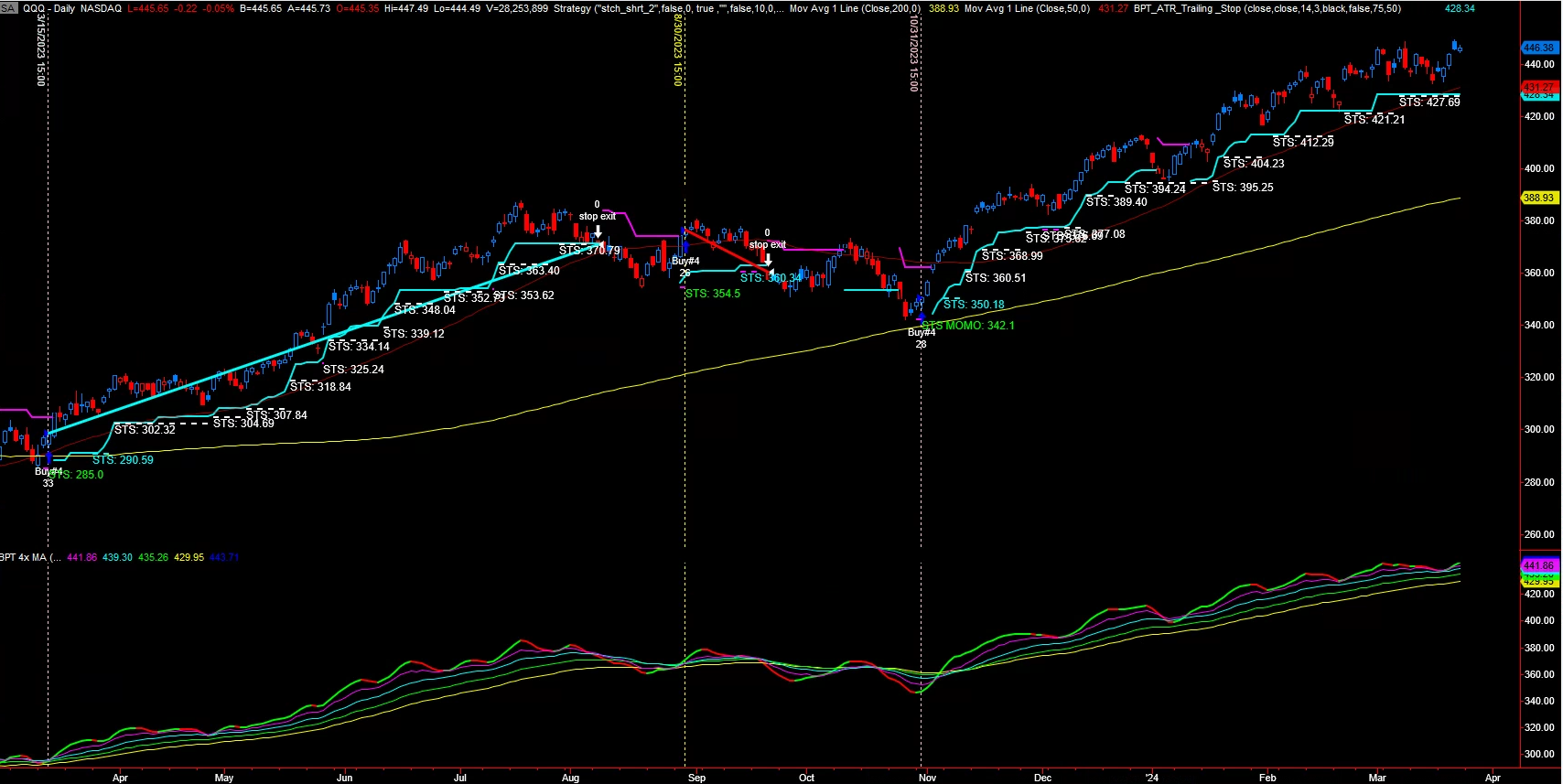This screenshot has height=784, width=1563.
Task: Click the yellow 388.93 axis price tag
Action: click(1539, 198)
